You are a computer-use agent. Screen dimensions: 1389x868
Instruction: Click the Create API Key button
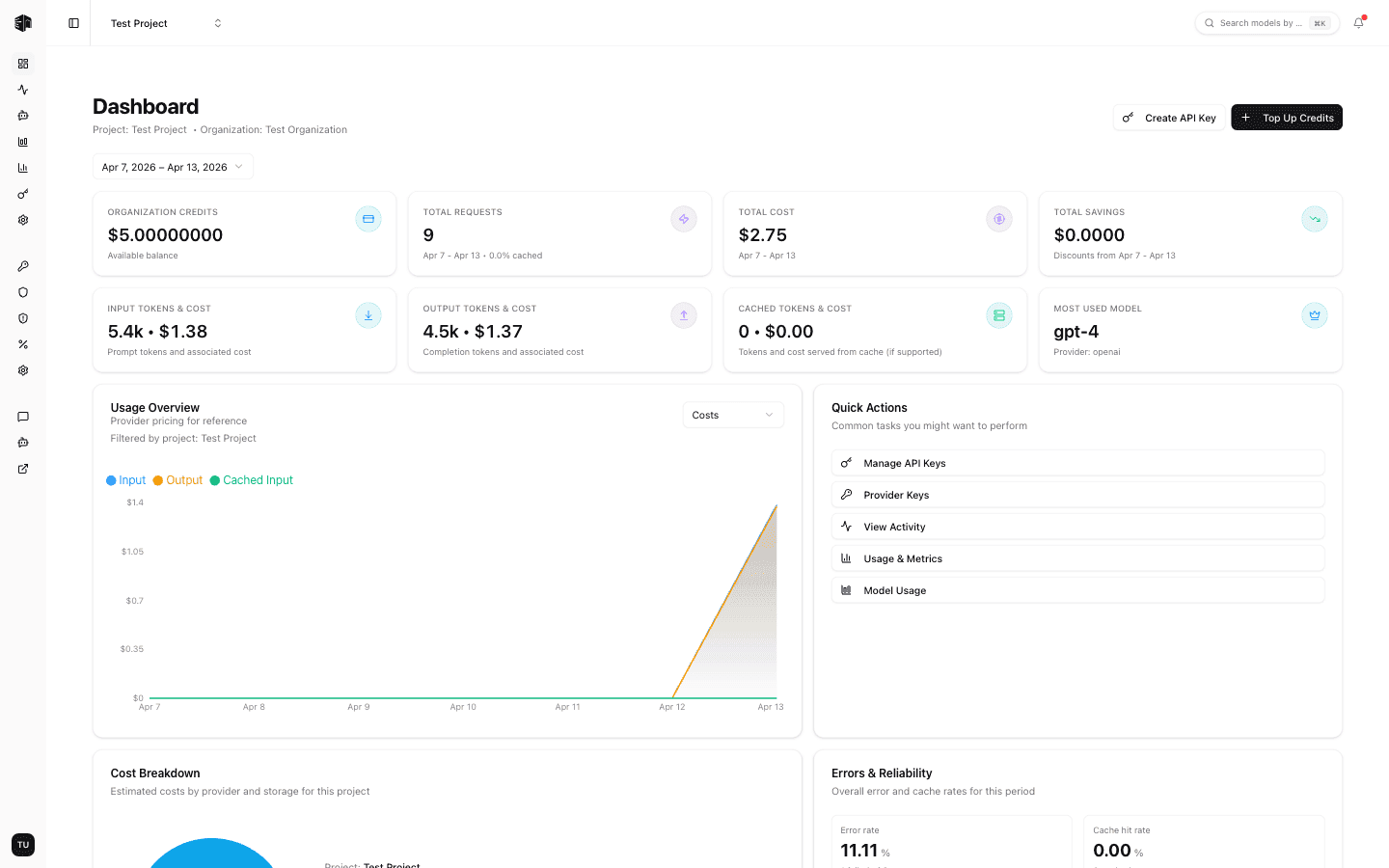[1168, 117]
